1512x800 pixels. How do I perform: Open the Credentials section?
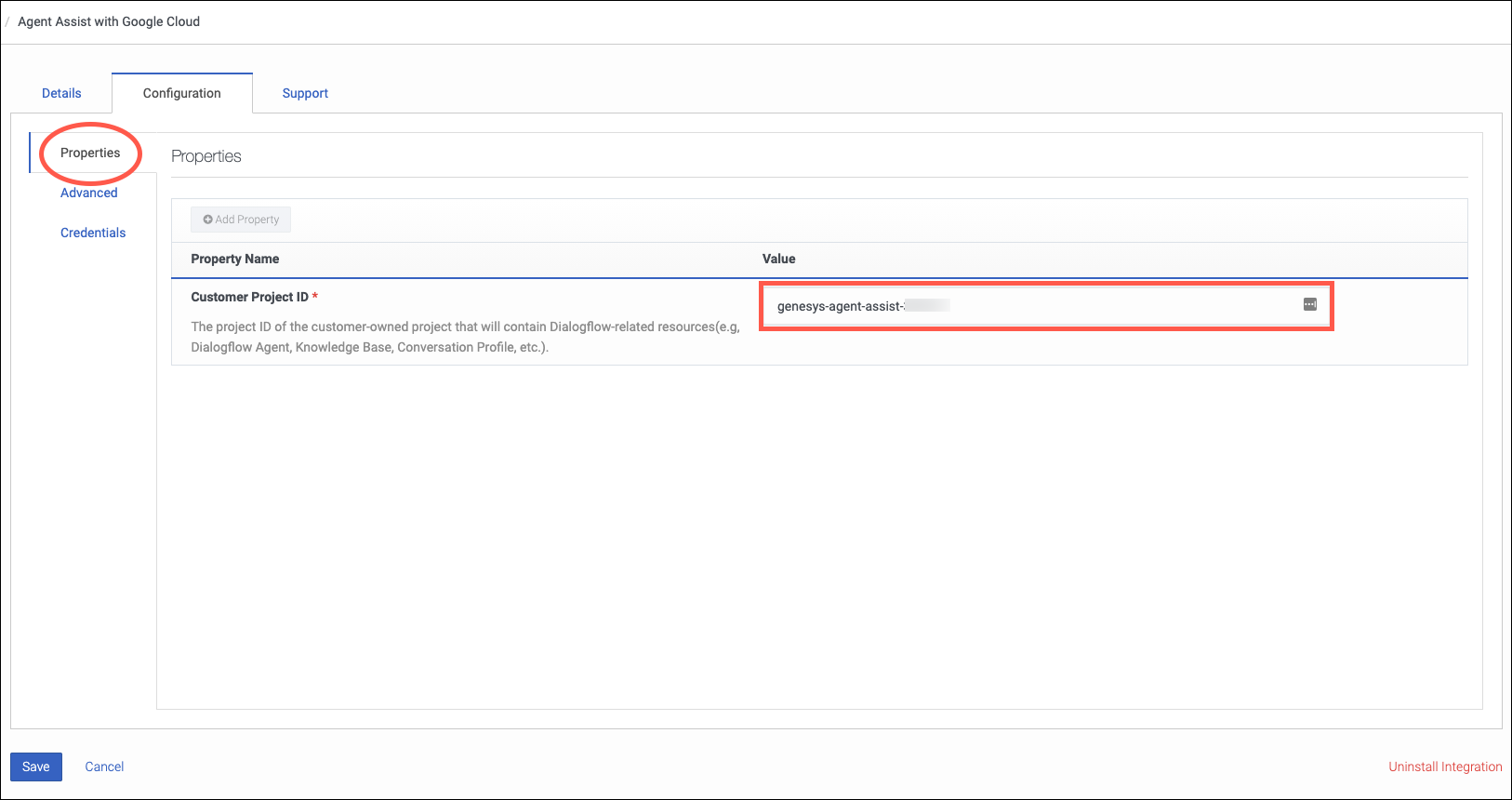pyautogui.click(x=93, y=233)
